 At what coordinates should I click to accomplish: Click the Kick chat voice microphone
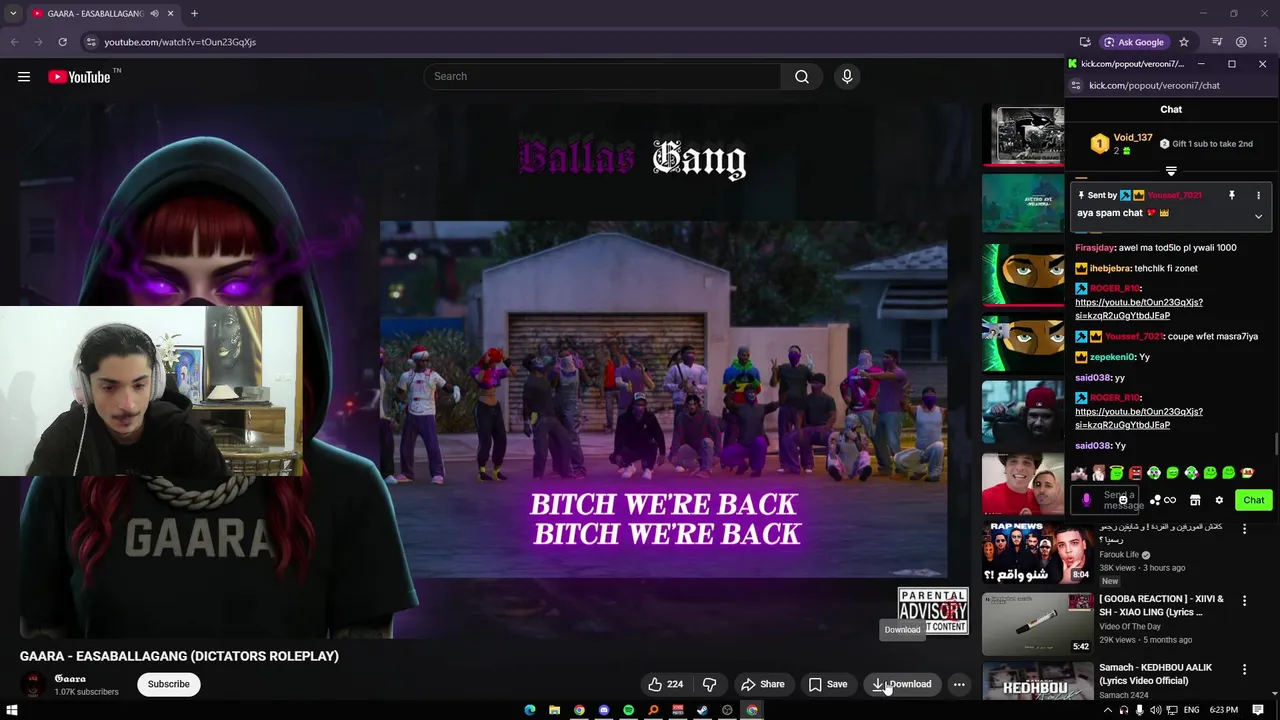coord(1087,500)
